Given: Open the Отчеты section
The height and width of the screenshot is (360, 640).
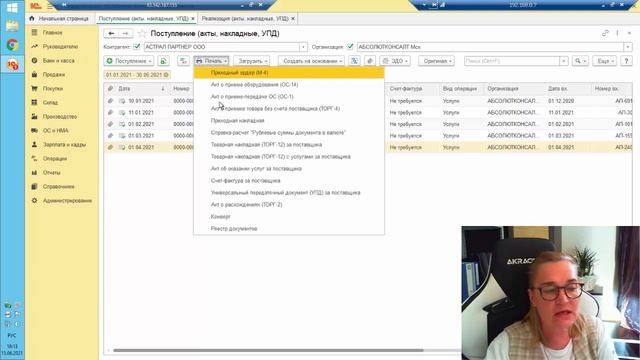Looking at the screenshot, I should point(51,173).
